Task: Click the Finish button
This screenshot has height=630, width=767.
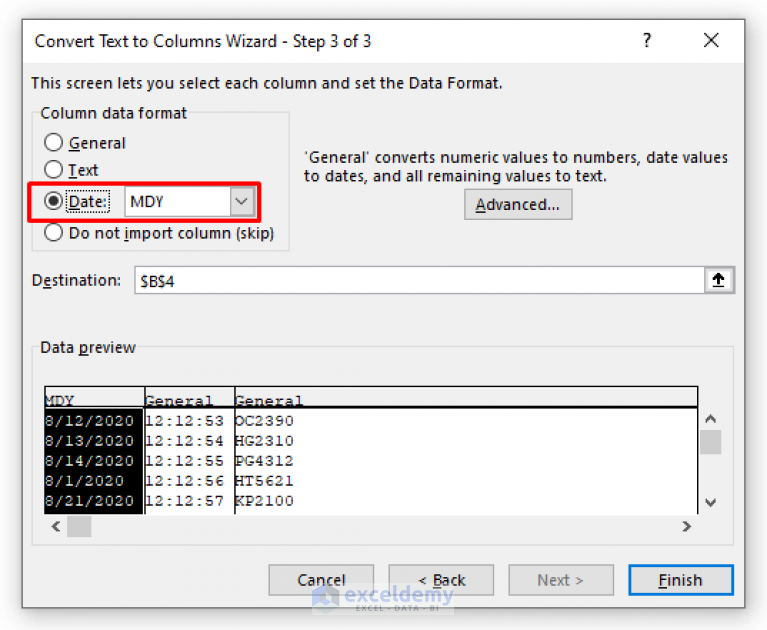Action: 680,580
